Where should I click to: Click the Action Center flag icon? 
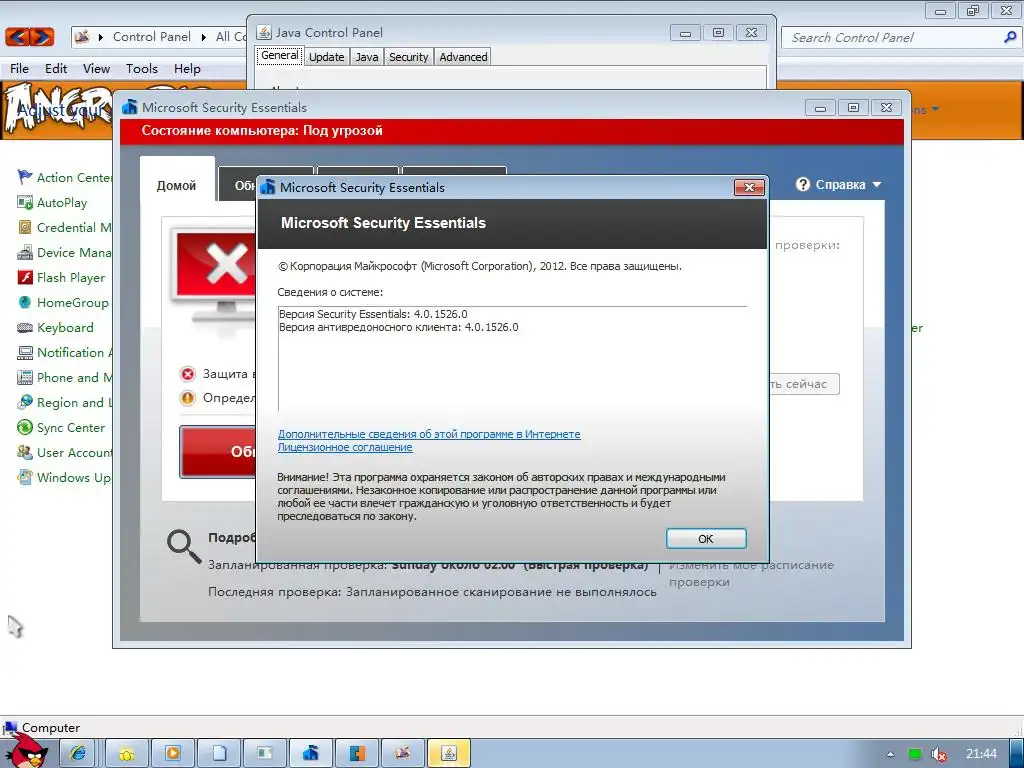click(x=25, y=177)
